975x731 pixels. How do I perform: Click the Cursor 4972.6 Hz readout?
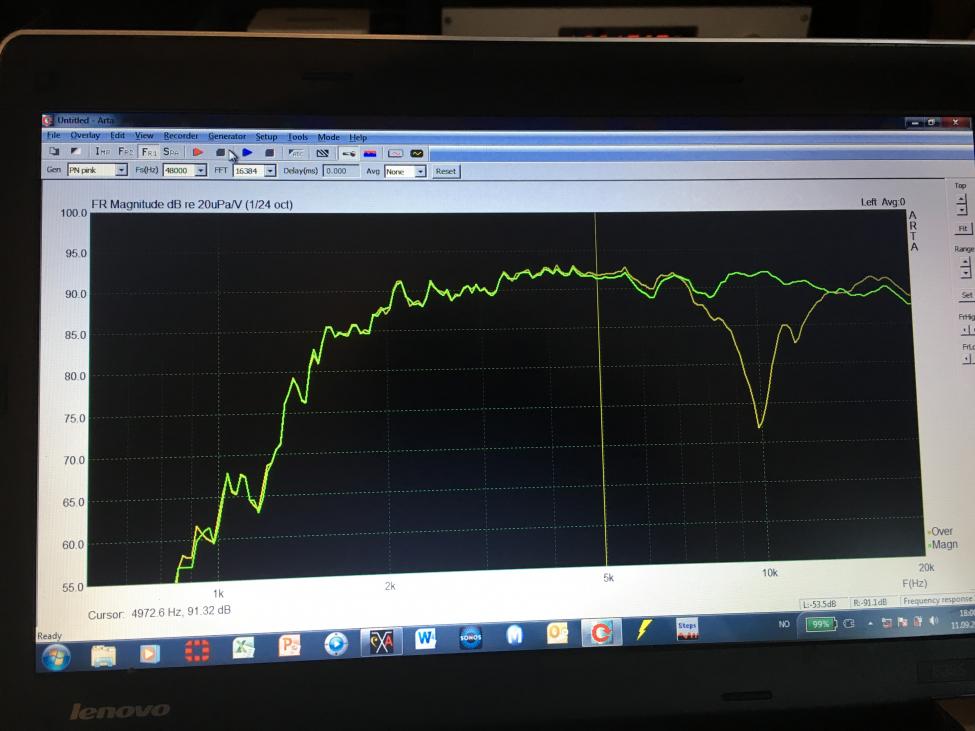159,613
